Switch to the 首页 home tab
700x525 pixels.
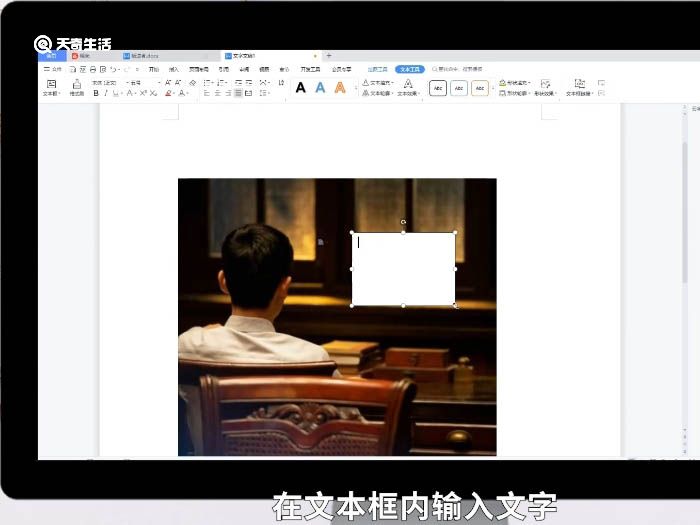pyautogui.click(x=52, y=56)
